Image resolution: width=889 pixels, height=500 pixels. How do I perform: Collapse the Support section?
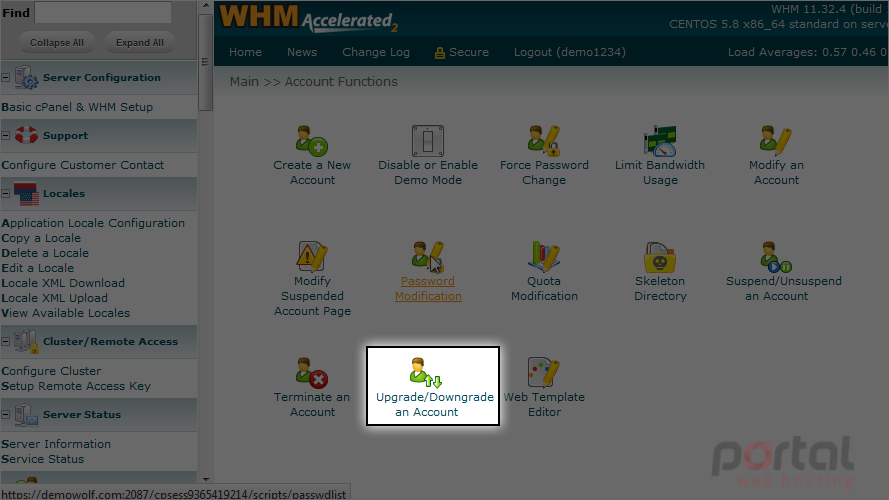click(x=6, y=135)
